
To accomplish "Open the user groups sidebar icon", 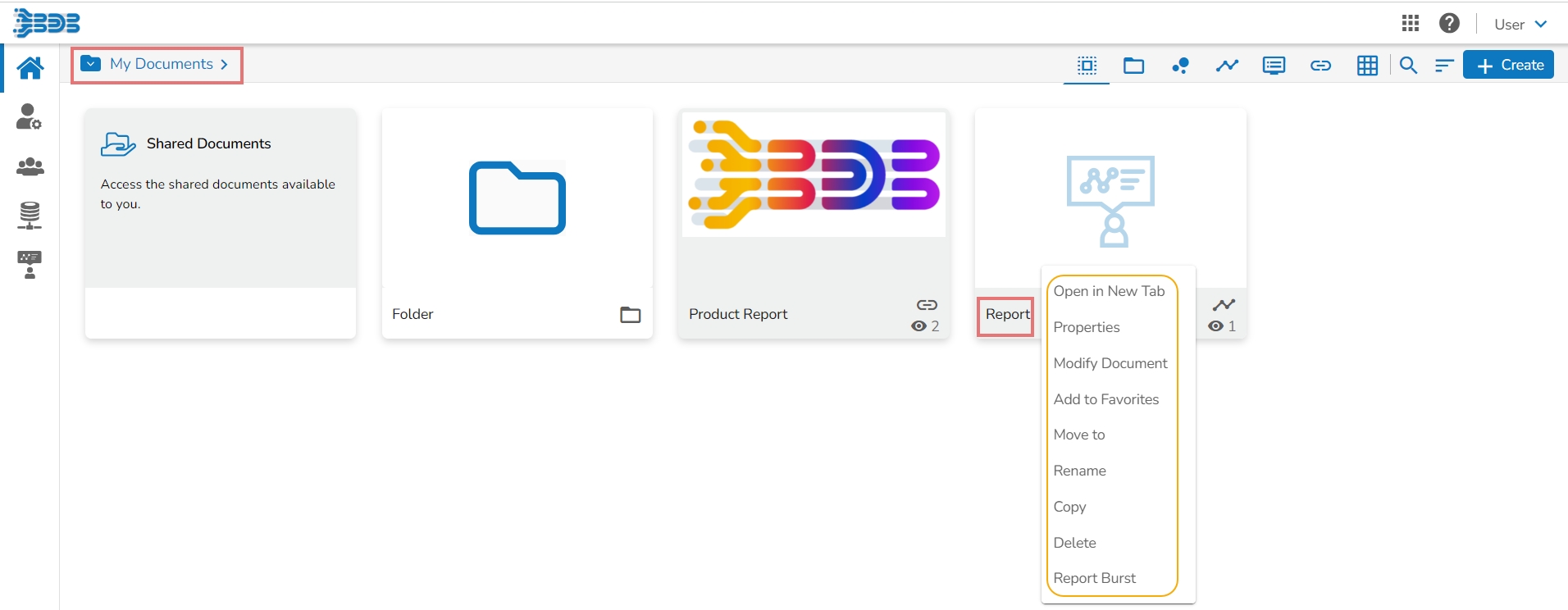I will [30, 166].
